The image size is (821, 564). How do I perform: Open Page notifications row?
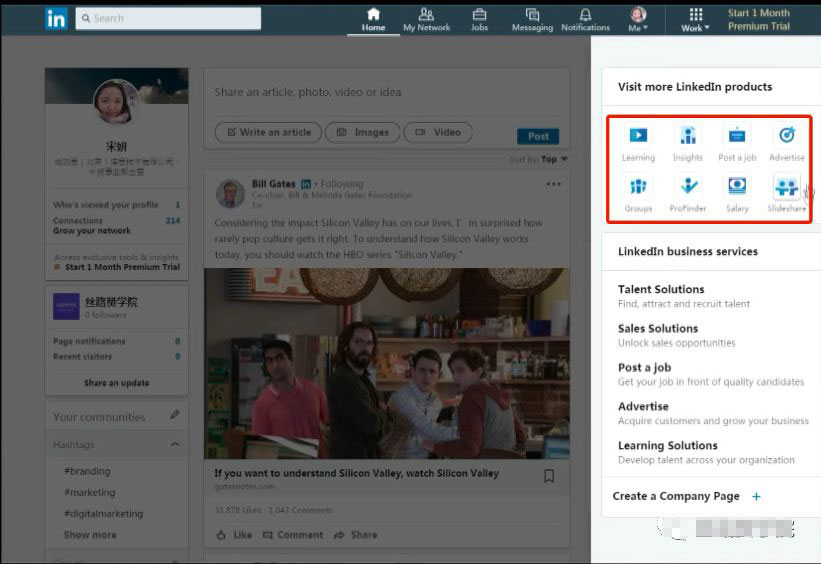[116, 341]
